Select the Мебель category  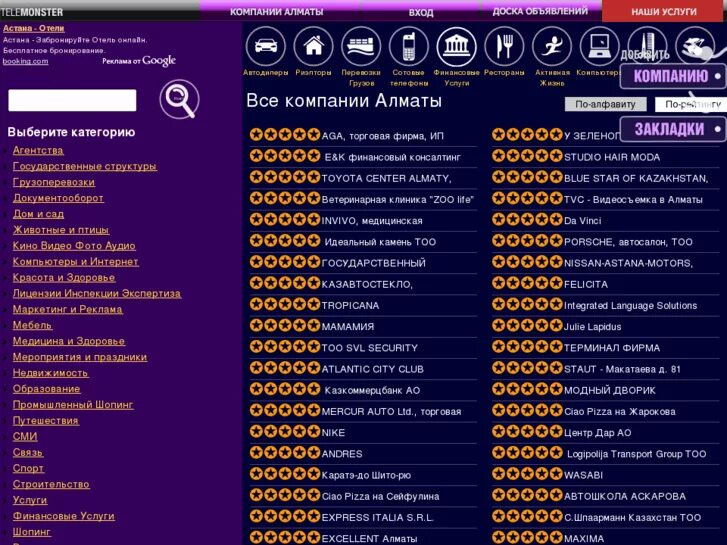coord(32,325)
